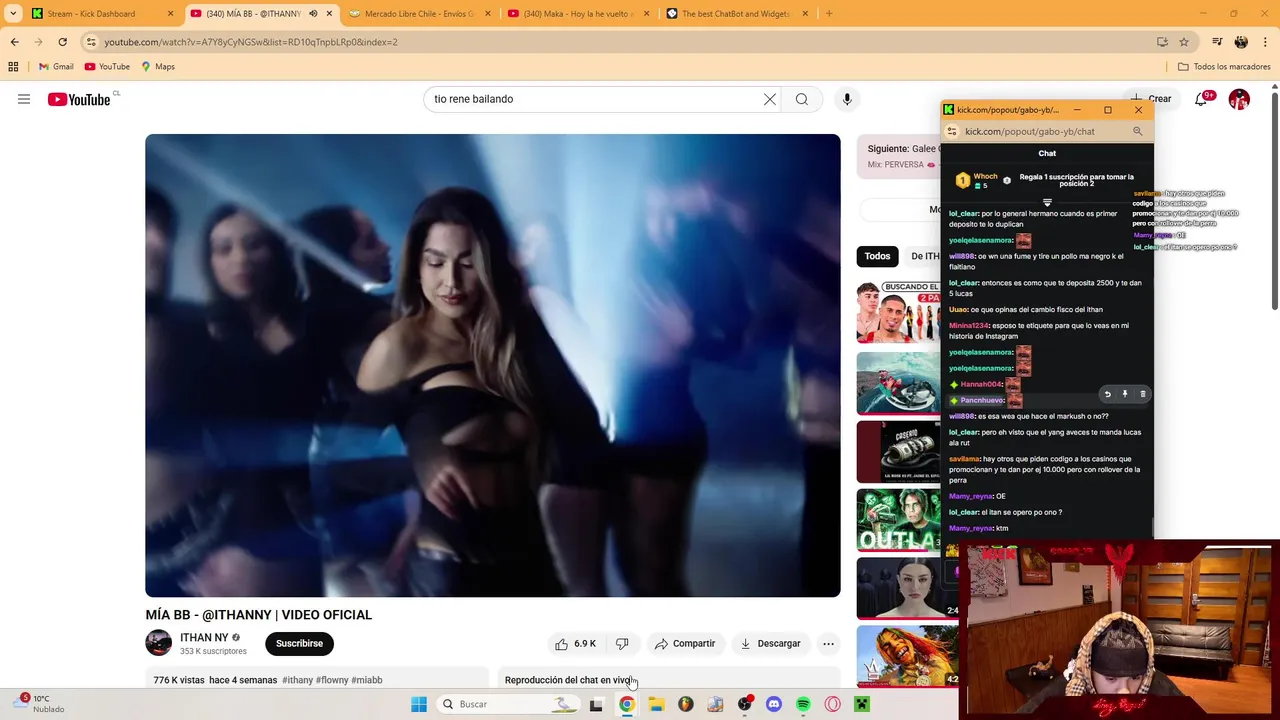1280x720 pixels.
Task: Open the YouTube account avatar menu
Action: click(1239, 99)
